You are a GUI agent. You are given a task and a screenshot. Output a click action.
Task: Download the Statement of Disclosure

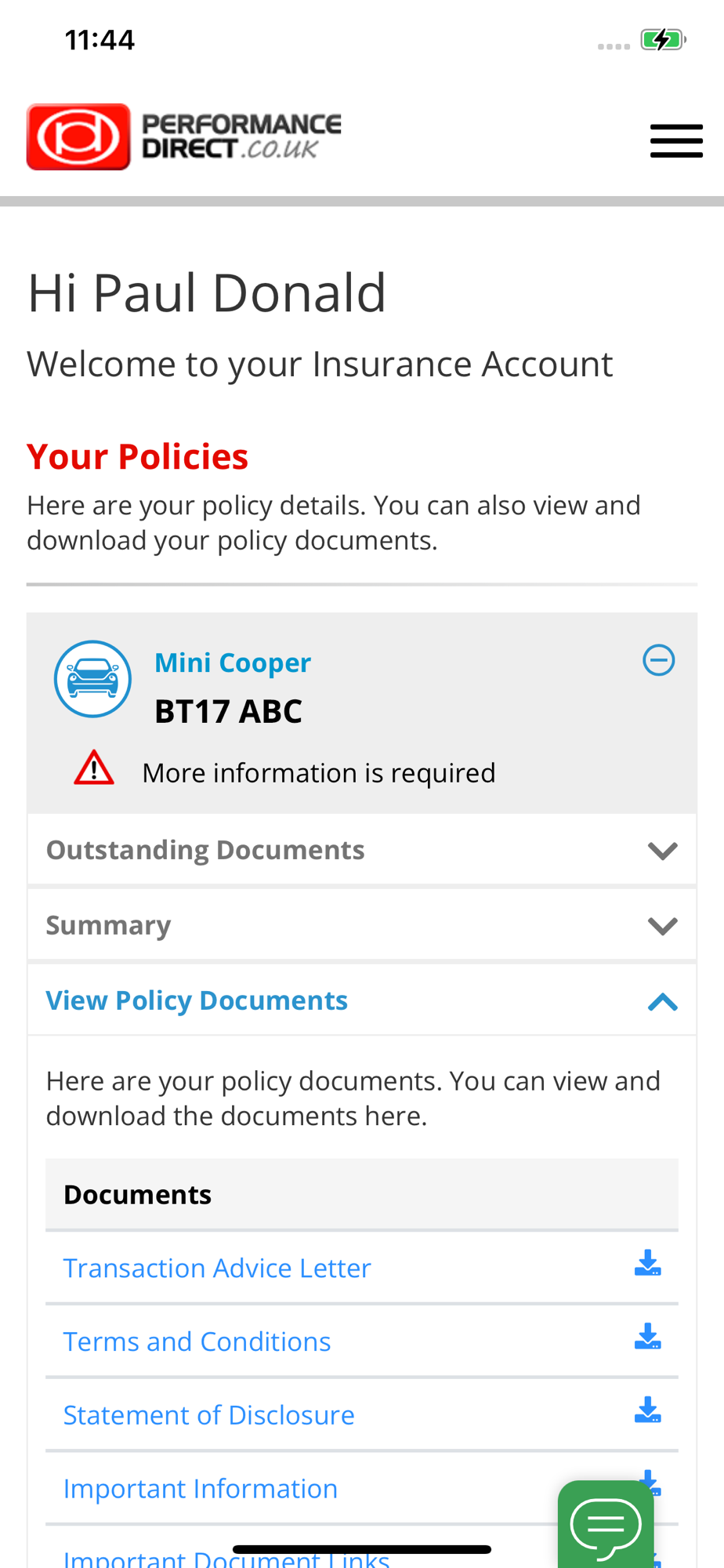coord(647,1410)
